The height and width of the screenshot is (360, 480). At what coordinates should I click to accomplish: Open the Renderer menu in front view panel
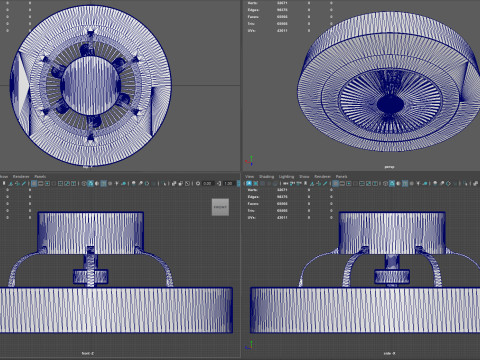21,177
